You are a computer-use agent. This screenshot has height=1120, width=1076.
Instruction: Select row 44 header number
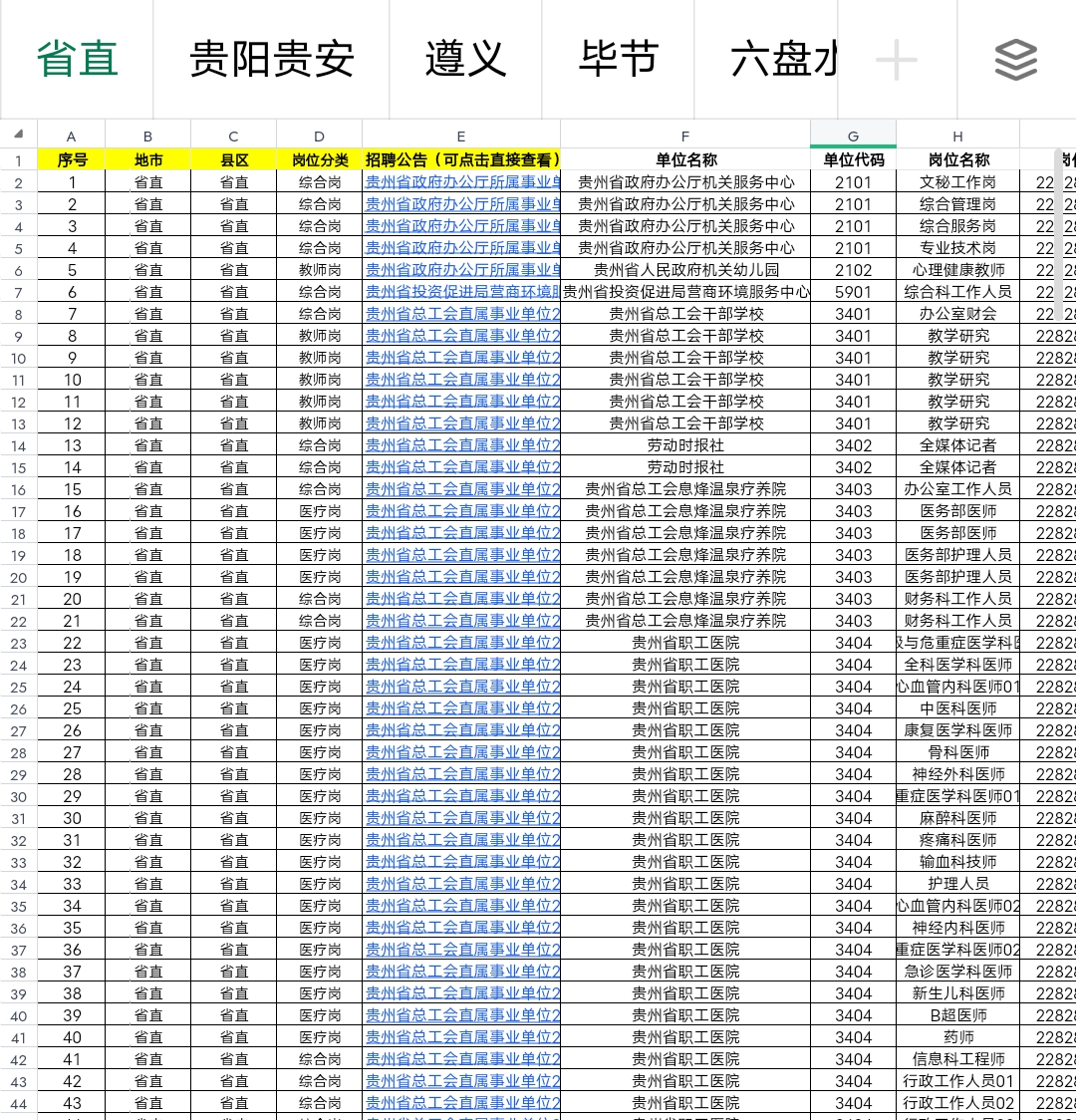(x=19, y=1104)
